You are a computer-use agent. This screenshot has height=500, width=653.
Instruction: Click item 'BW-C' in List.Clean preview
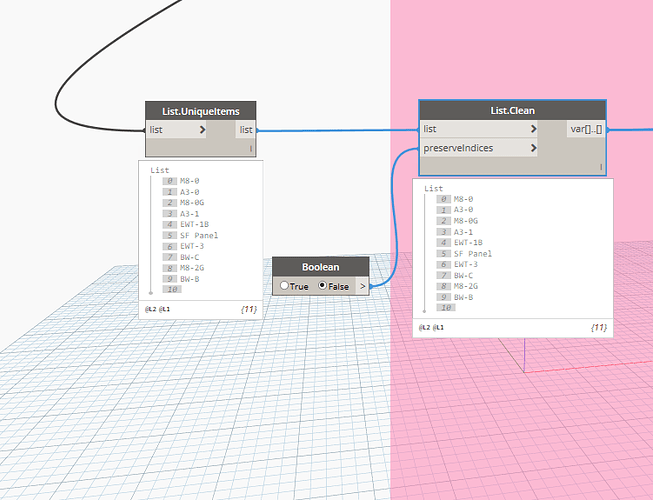click(464, 275)
